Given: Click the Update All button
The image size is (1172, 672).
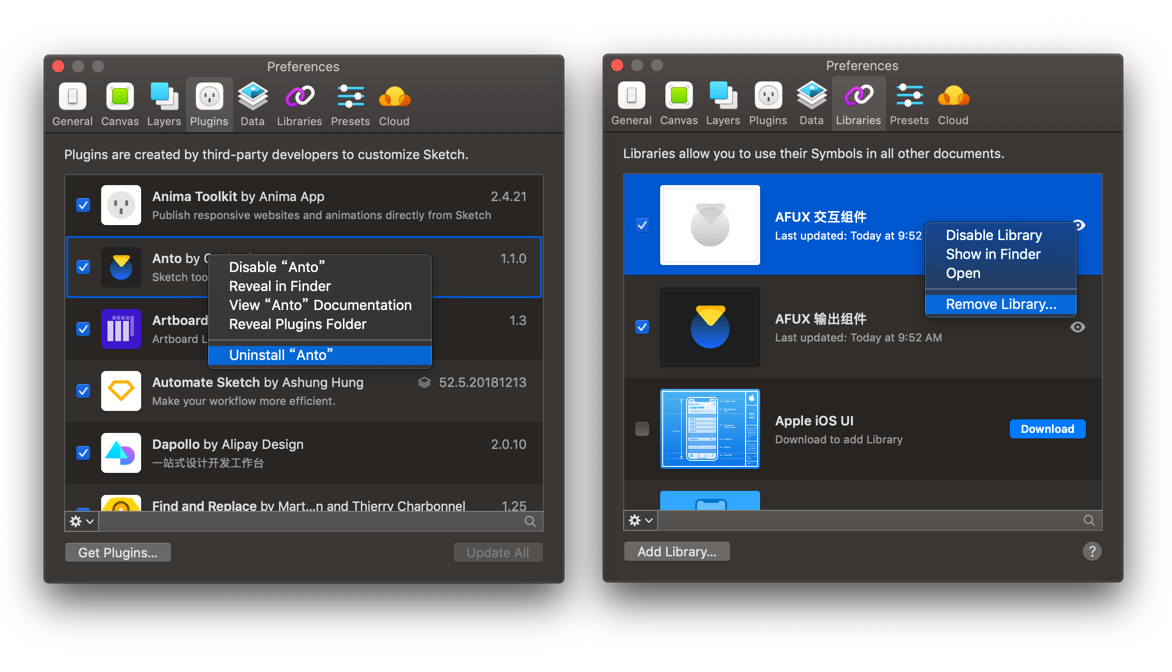Looking at the screenshot, I should tap(498, 552).
